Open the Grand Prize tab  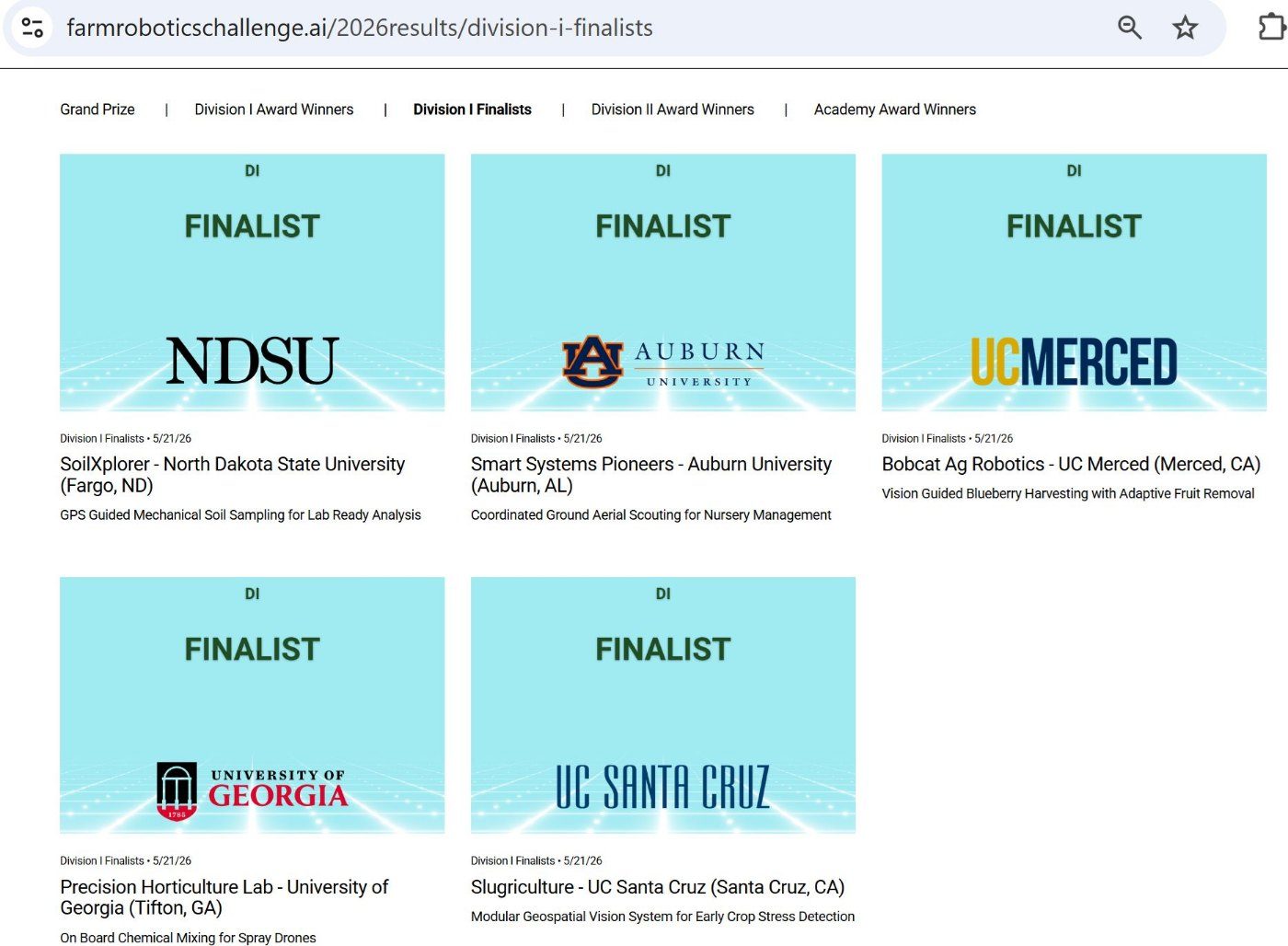click(x=98, y=110)
